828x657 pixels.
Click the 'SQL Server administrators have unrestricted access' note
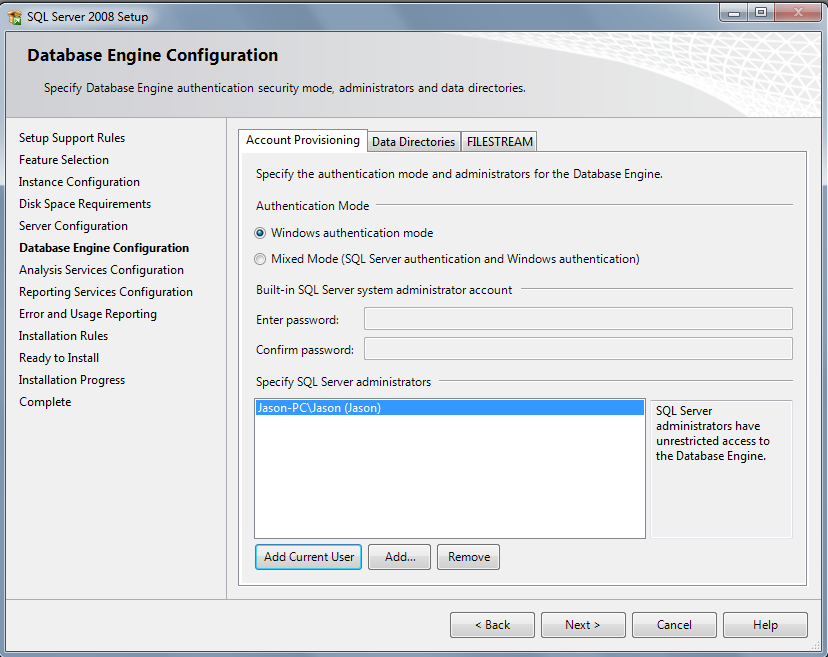pyautogui.click(x=712, y=433)
